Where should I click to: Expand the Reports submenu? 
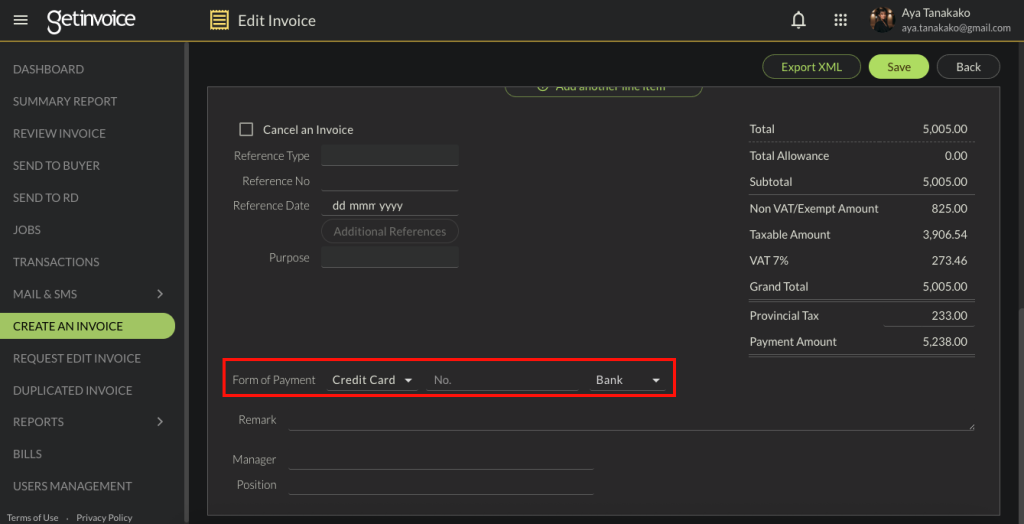pyautogui.click(x=160, y=422)
